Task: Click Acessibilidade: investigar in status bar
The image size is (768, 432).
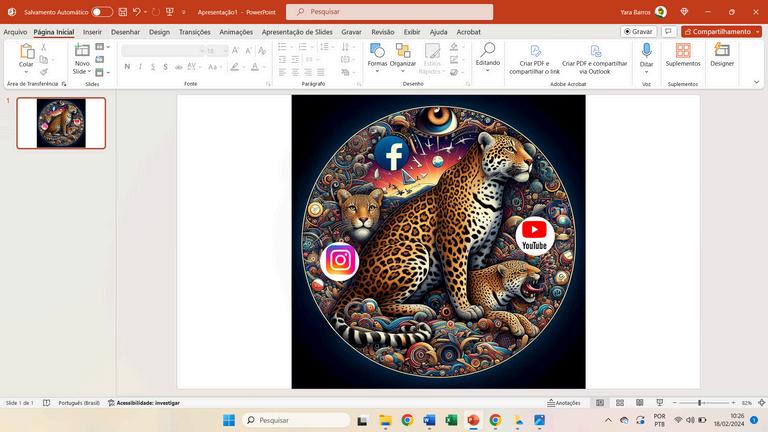Action: pyautogui.click(x=144, y=403)
